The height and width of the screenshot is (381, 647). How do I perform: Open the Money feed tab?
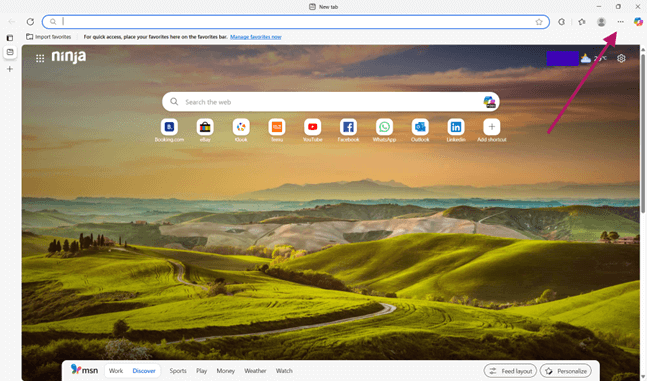coord(226,371)
